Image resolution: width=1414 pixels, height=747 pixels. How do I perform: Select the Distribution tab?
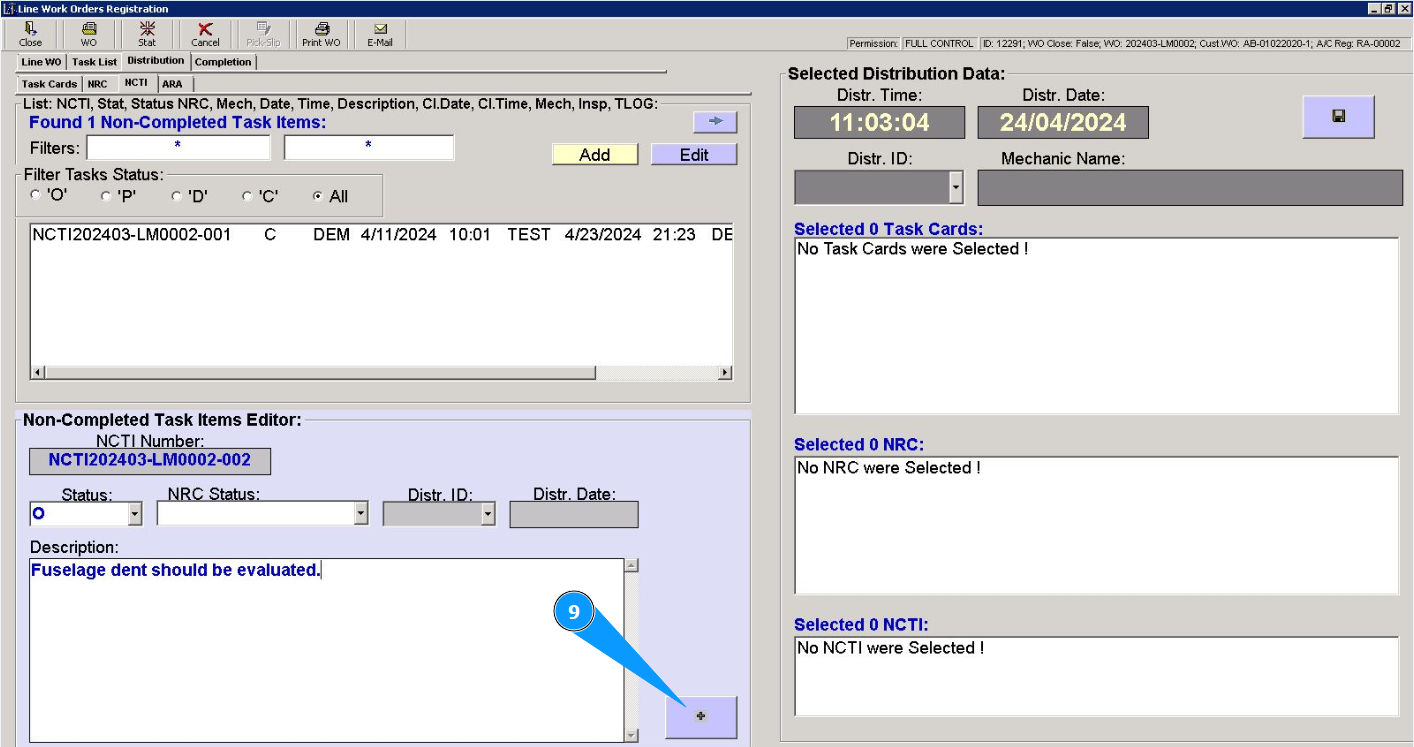(156, 61)
